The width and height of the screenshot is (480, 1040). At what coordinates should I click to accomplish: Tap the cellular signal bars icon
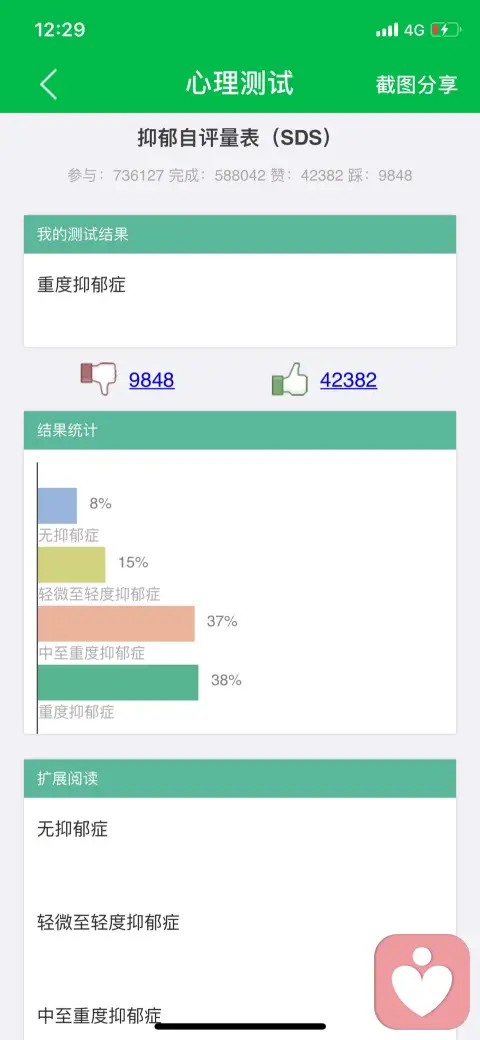click(387, 30)
